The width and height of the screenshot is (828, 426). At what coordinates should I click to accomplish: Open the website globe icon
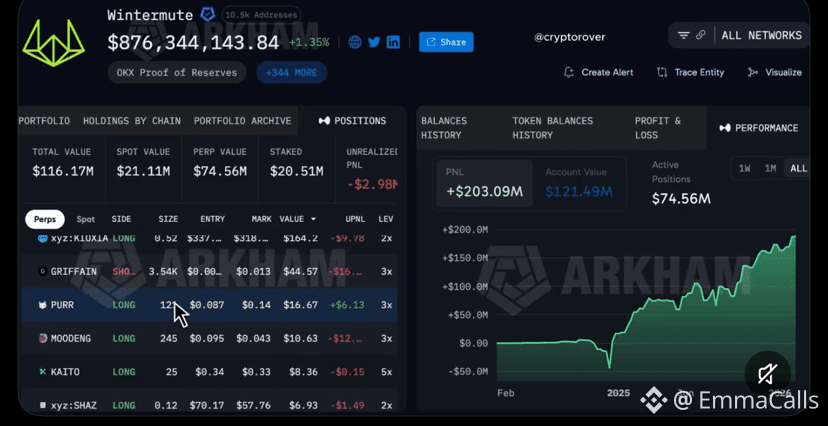(x=355, y=42)
